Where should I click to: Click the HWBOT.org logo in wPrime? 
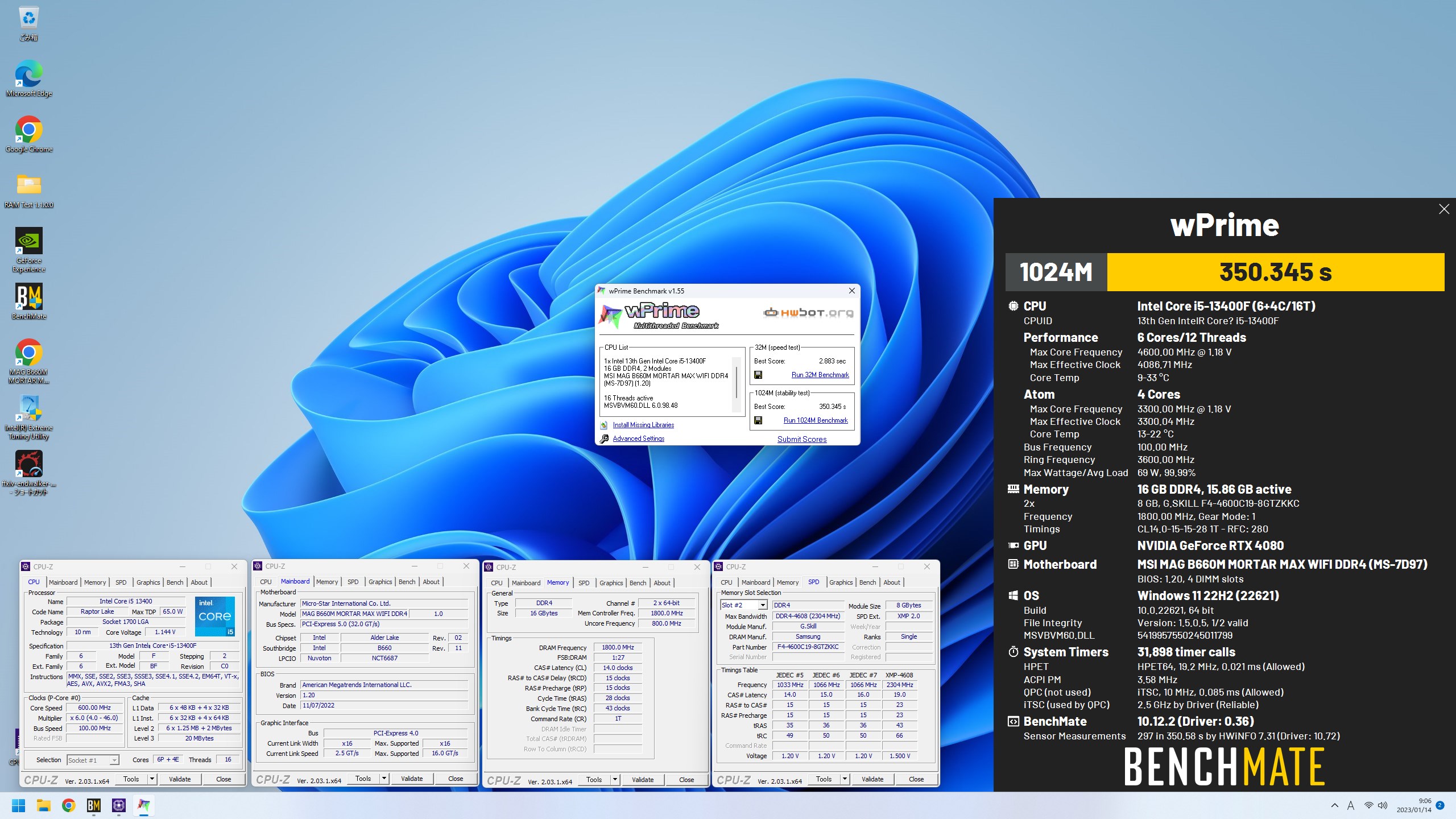coord(808,312)
